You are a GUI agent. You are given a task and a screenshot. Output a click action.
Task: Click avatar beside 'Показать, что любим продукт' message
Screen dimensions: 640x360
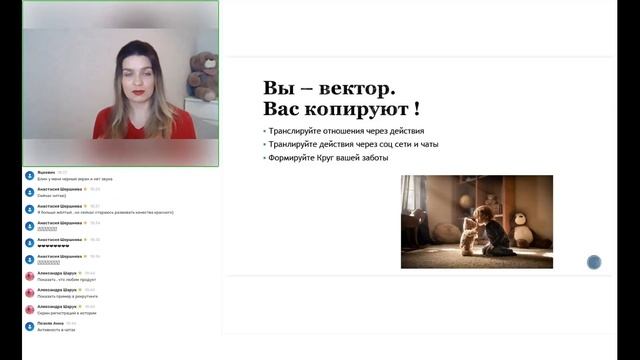click(x=30, y=276)
